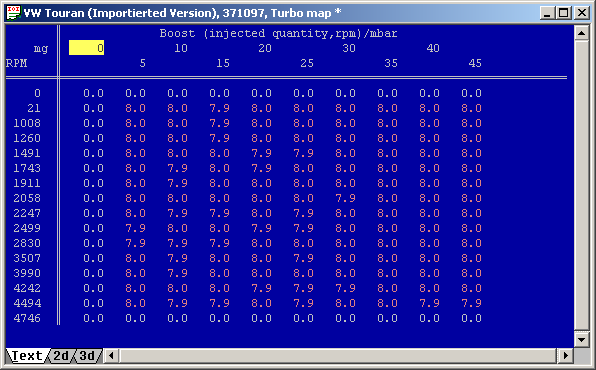Switch to the 3d view tab
This screenshot has height=370, width=596.
click(x=87, y=356)
